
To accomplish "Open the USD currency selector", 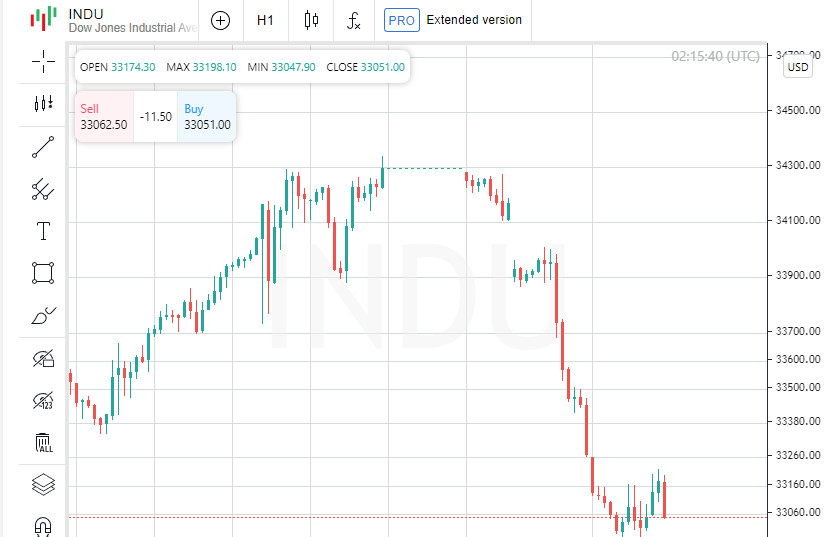I will [797, 67].
